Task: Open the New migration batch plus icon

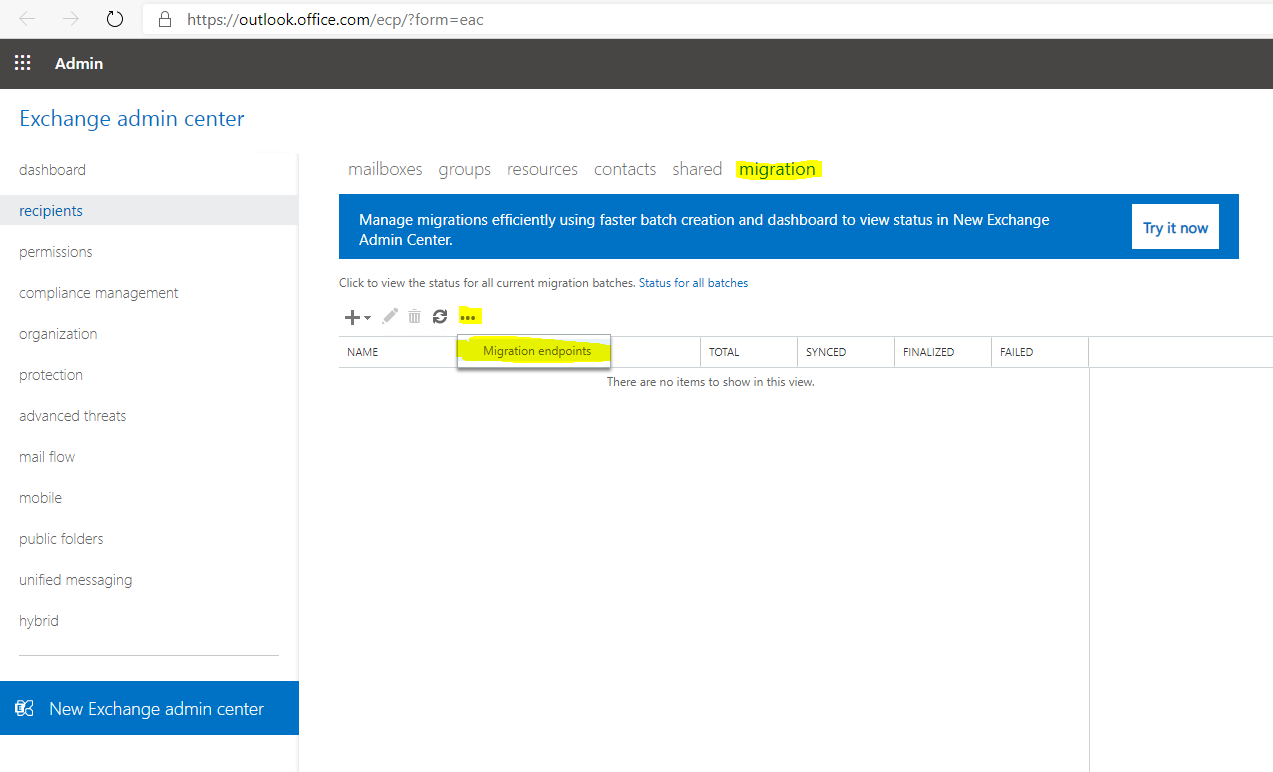Action: (352, 316)
